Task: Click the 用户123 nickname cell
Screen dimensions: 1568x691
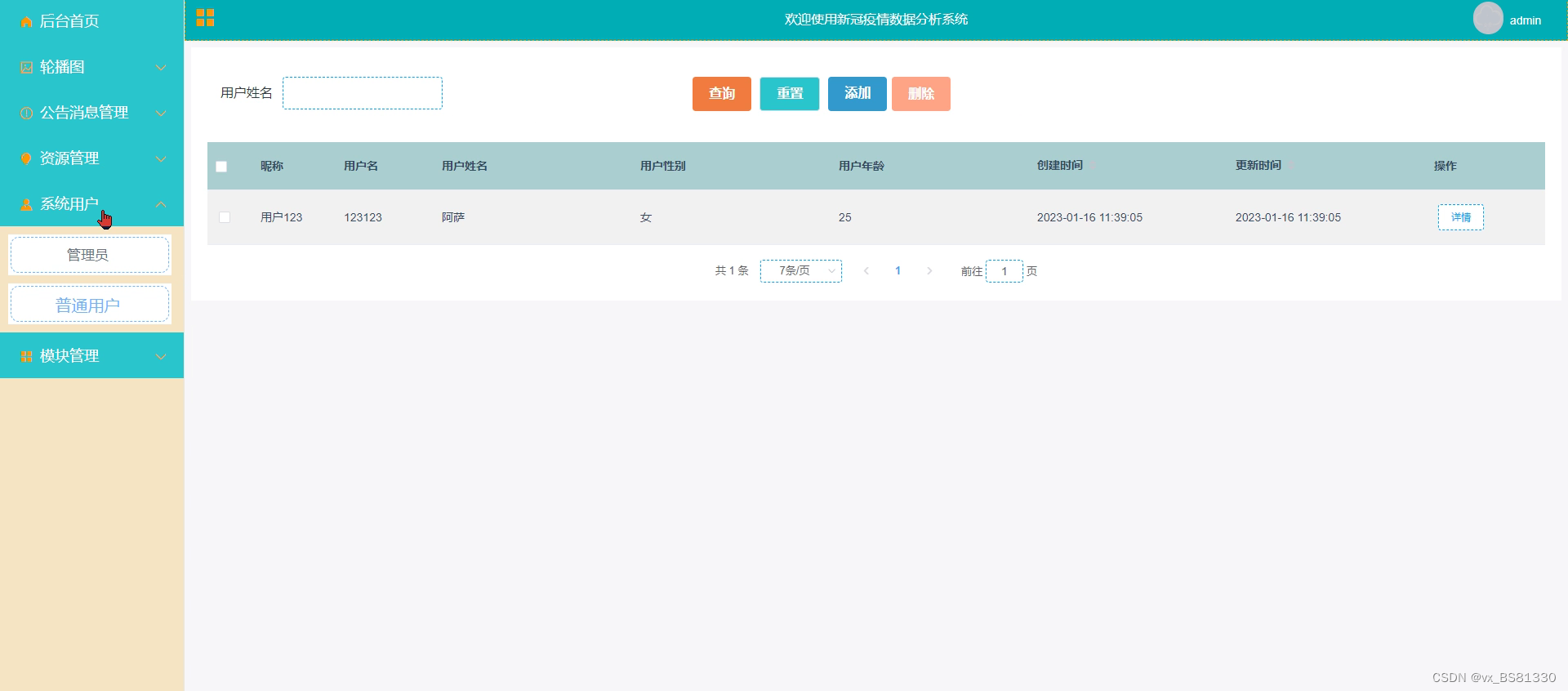Action: pyautogui.click(x=282, y=217)
